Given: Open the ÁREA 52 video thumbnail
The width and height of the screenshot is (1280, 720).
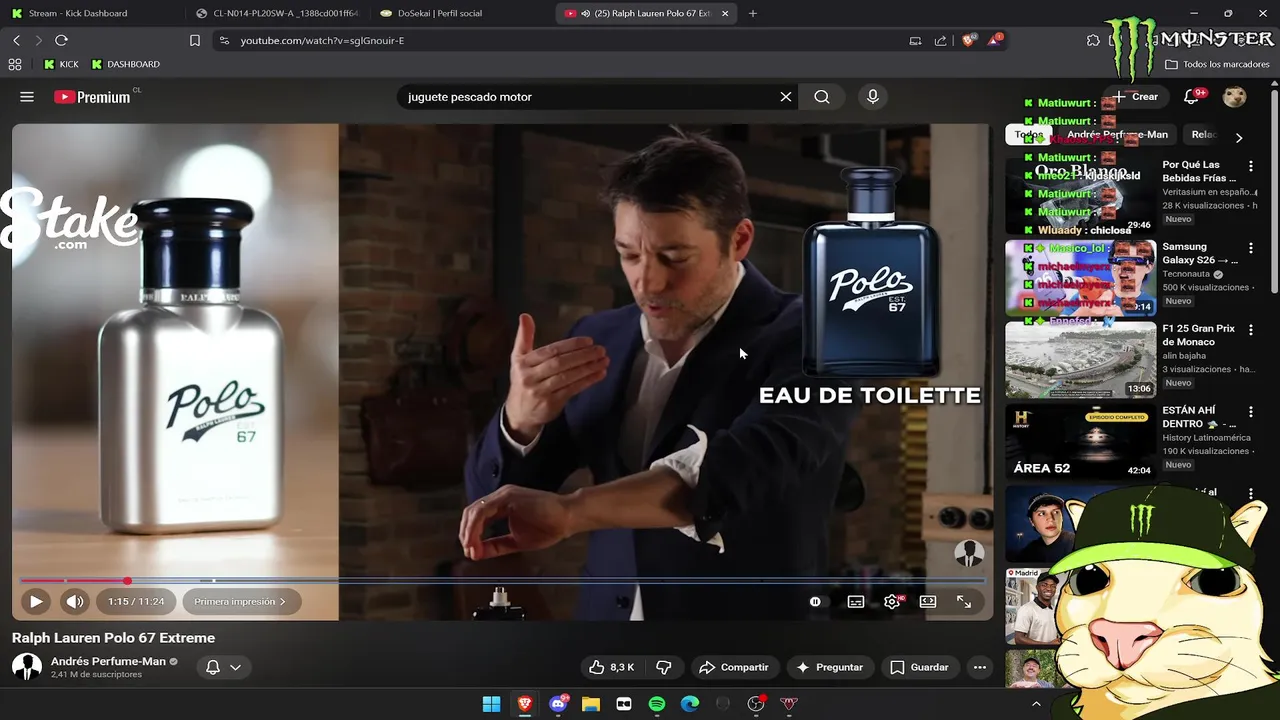Looking at the screenshot, I should tap(1080, 442).
